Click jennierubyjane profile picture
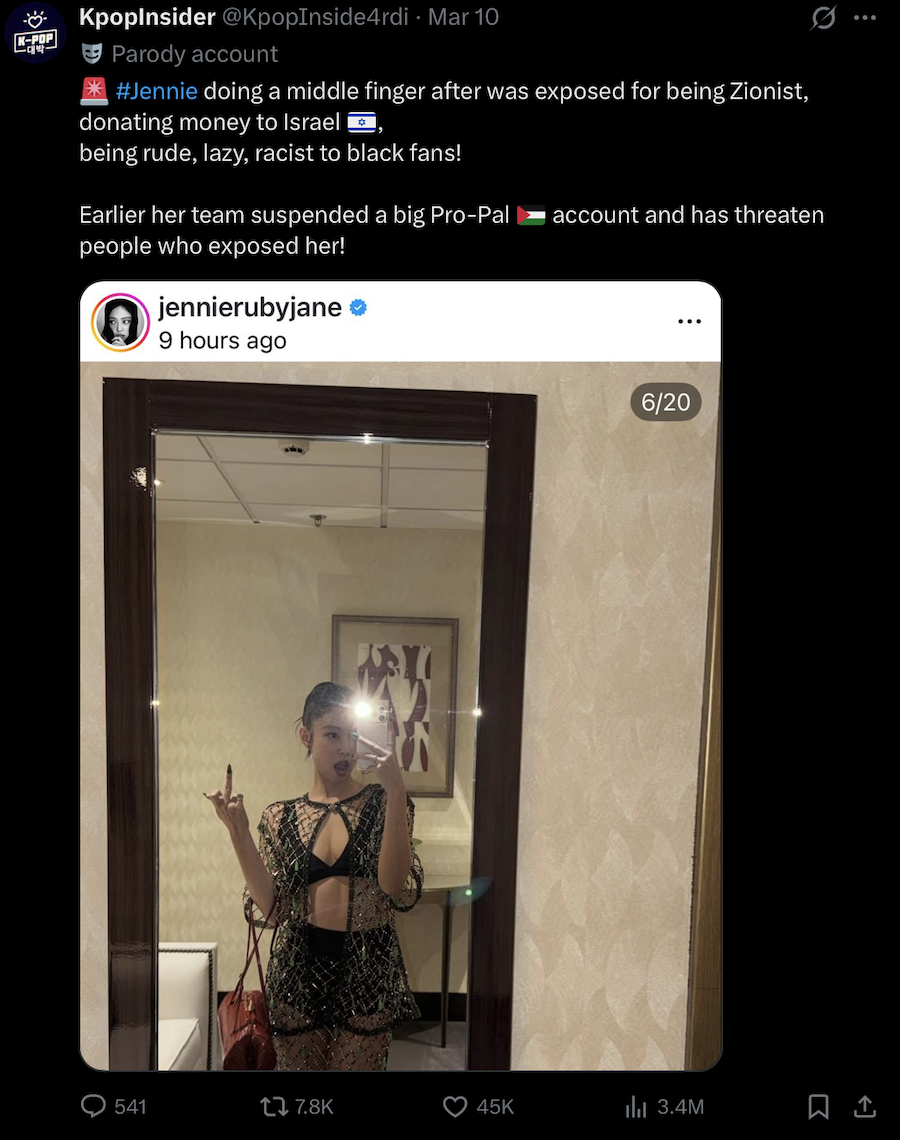The height and width of the screenshot is (1140, 900). pyautogui.click(x=121, y=322)
